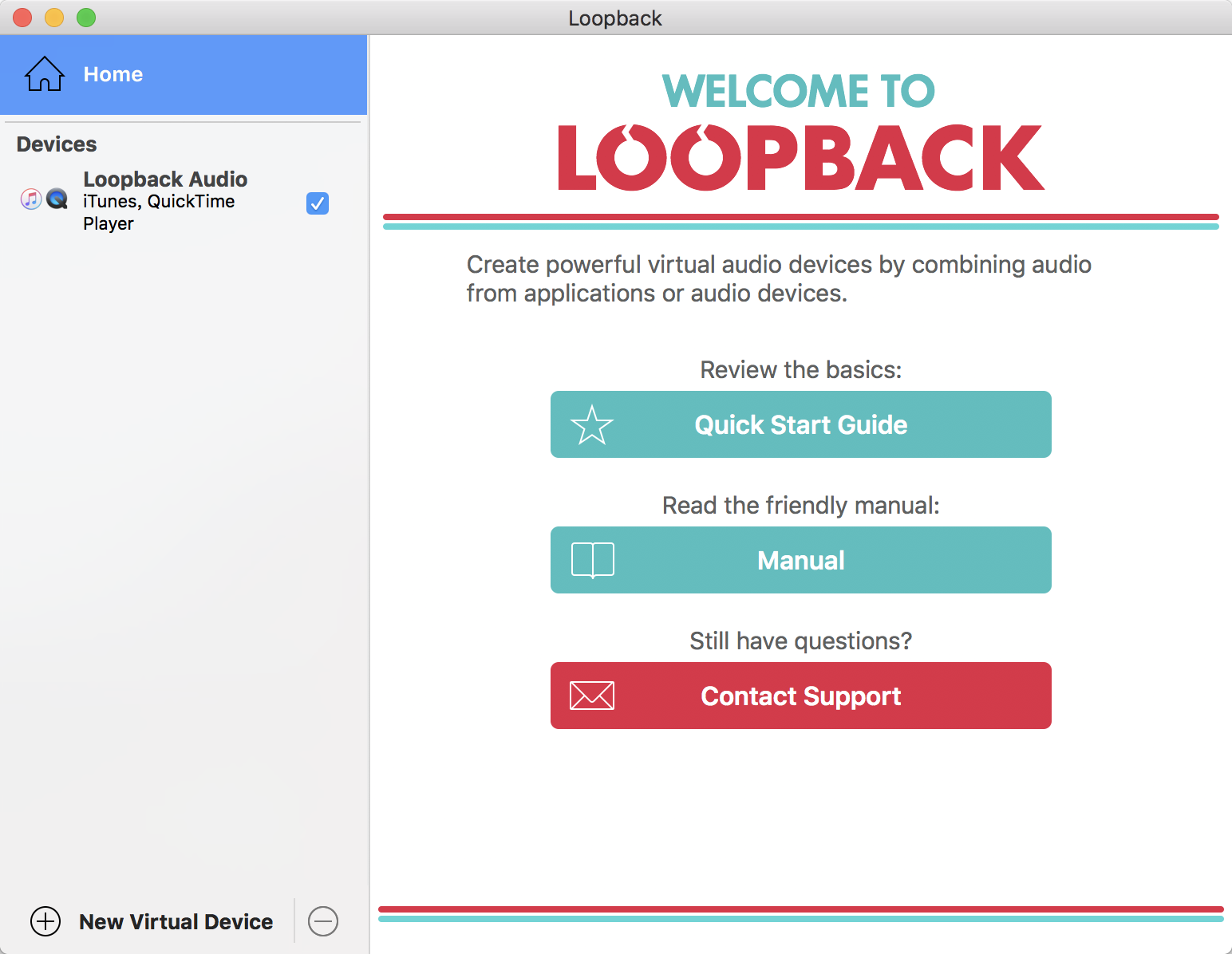Select Home in the left sidebar
The width and height of the screenshot is (1232, 954).
click(113, 73)
